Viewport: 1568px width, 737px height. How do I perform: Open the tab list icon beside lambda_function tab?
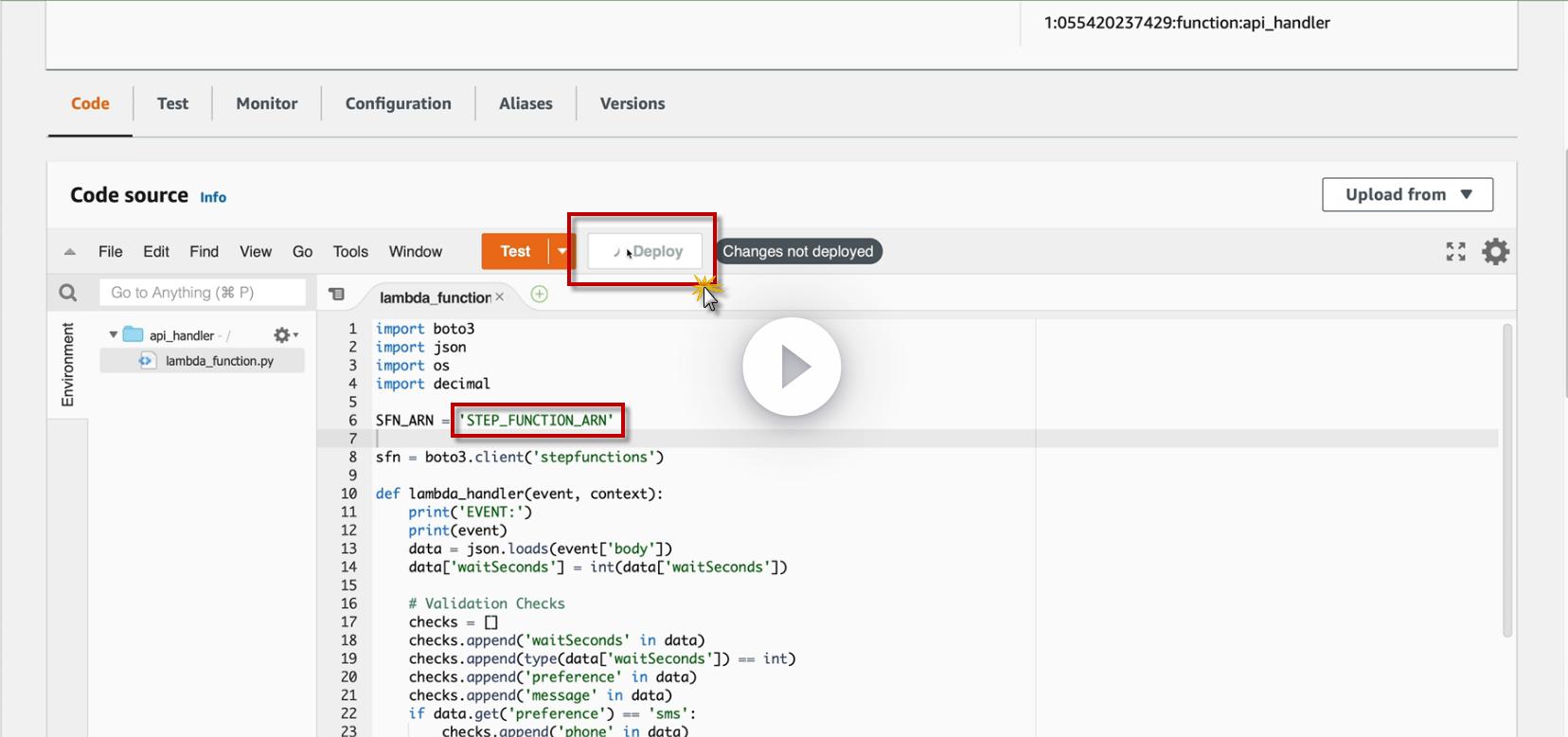click(x=336, y=295)
